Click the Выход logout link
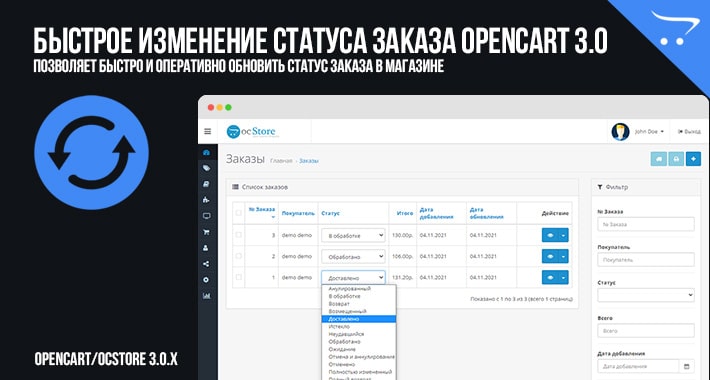 point(689,132)
